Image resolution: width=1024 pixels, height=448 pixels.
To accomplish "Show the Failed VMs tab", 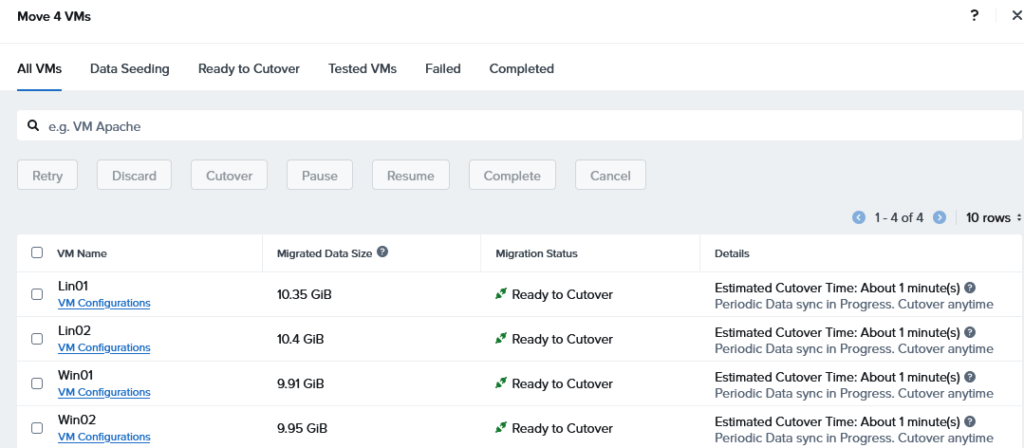I will [442, 69].
